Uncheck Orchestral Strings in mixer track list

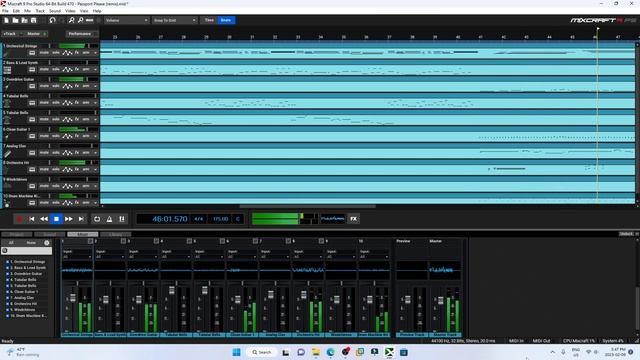pyautogui.click(x=7, y=262)
